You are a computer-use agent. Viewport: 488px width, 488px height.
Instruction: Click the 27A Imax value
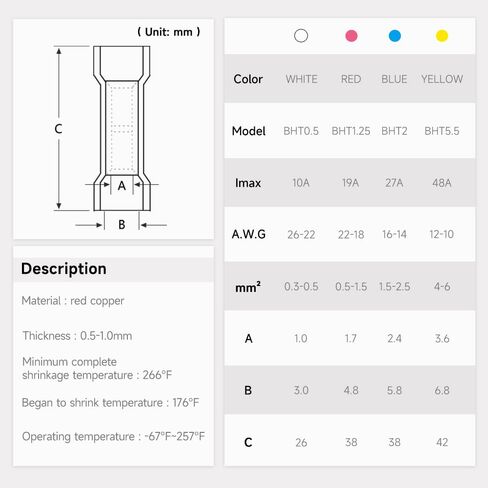tap(394, 183)
